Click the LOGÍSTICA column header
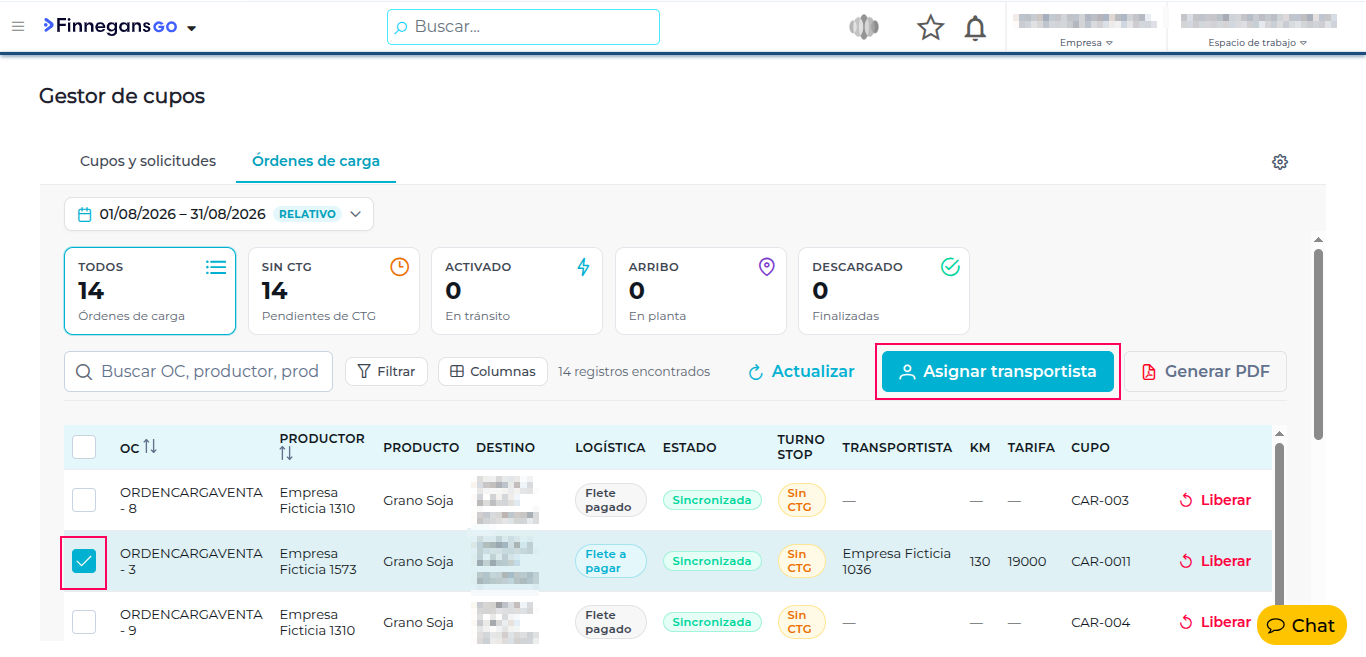The height and width of the screenshot is (657, 1366). (x=610, y=448)
